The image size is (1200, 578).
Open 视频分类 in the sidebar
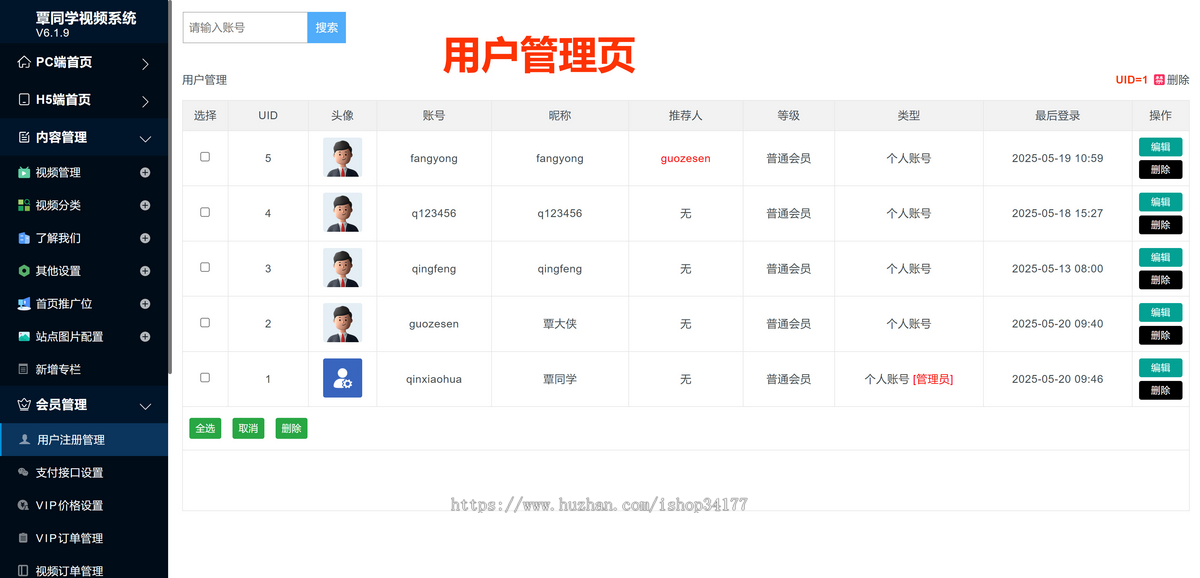tap(58, 205)
